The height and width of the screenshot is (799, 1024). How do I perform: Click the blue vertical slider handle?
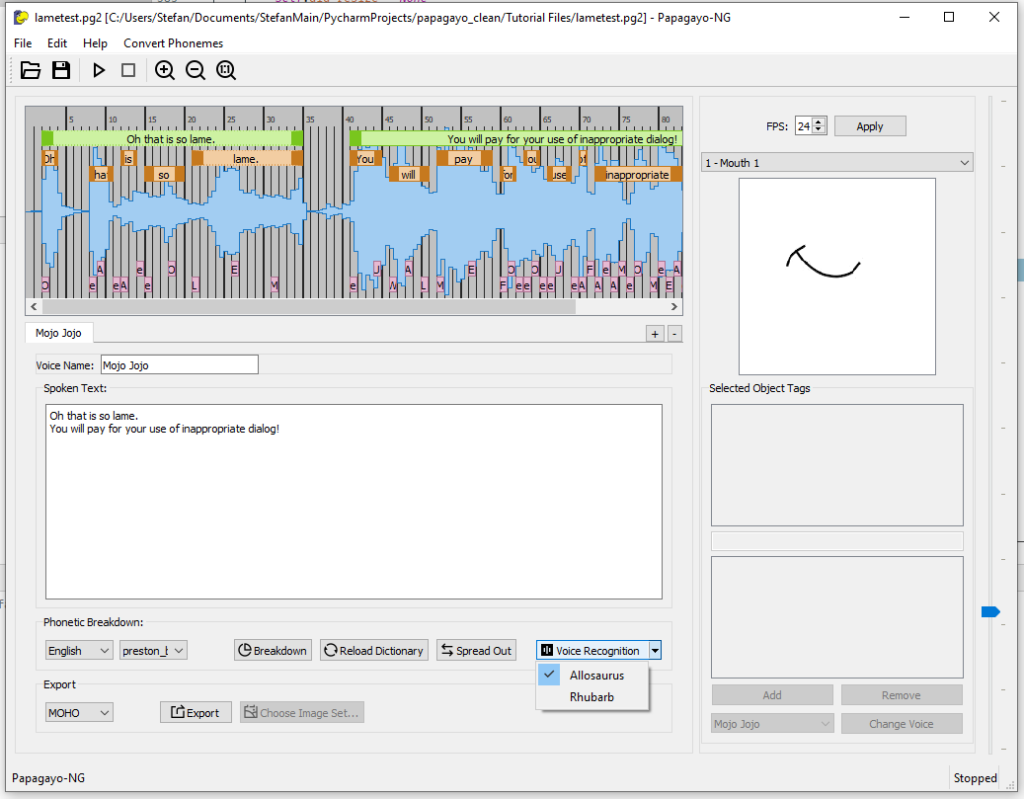[x=990, y=612]
